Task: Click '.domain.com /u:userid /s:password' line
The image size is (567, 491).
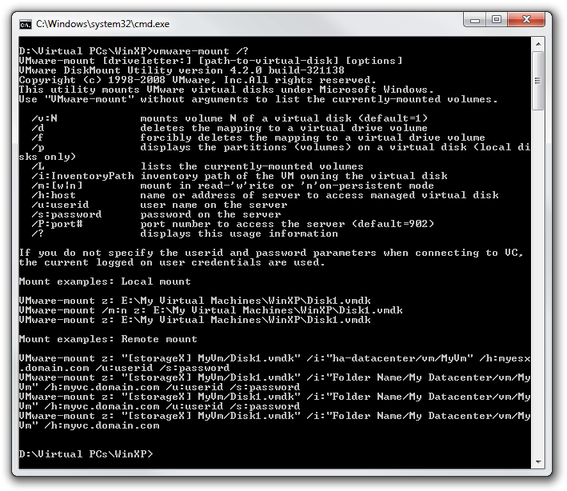Action: 124,368
